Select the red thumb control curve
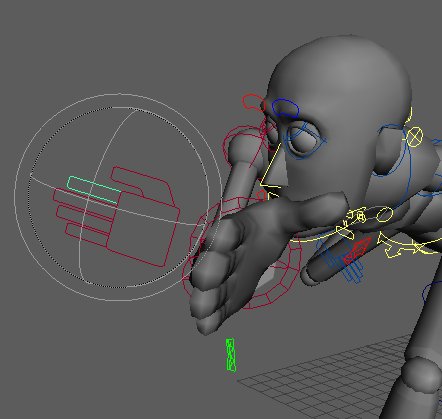This screenshot has width=442, height=419. coord(143,186)
